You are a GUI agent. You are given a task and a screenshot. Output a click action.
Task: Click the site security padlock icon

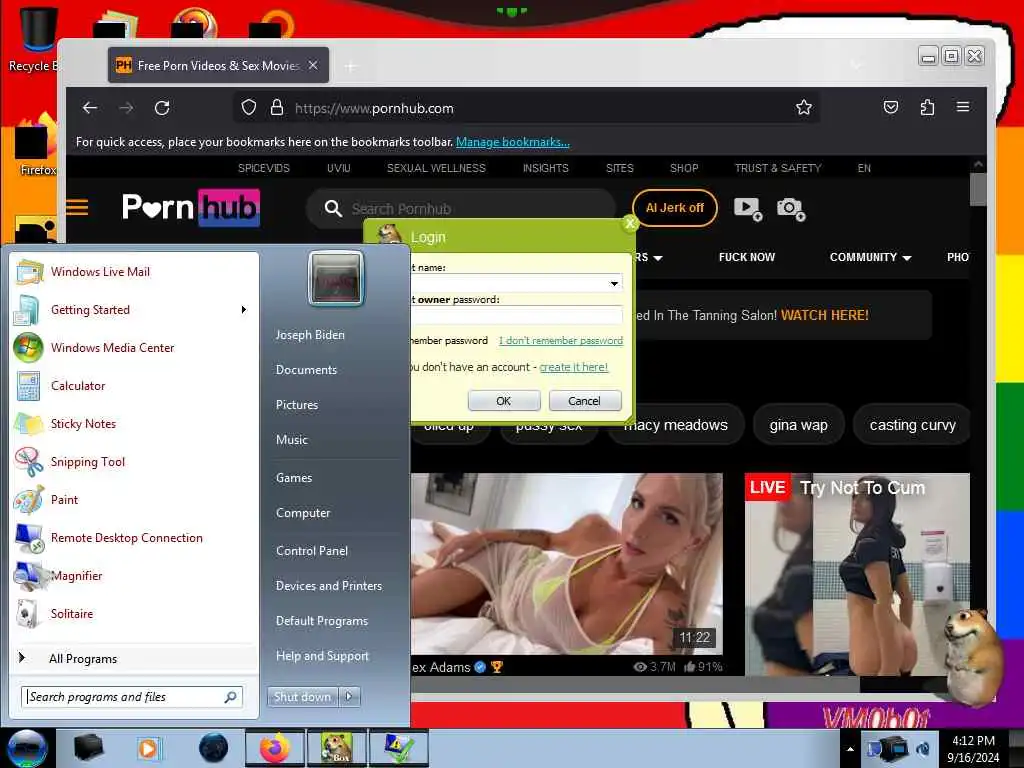click(x=277, y=107)
